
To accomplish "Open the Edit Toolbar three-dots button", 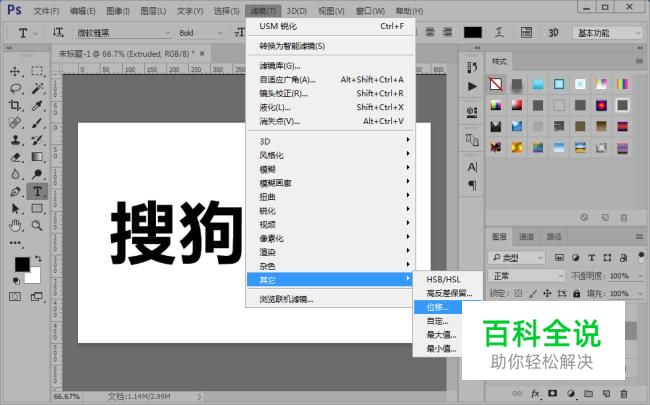I will (15, 243).
